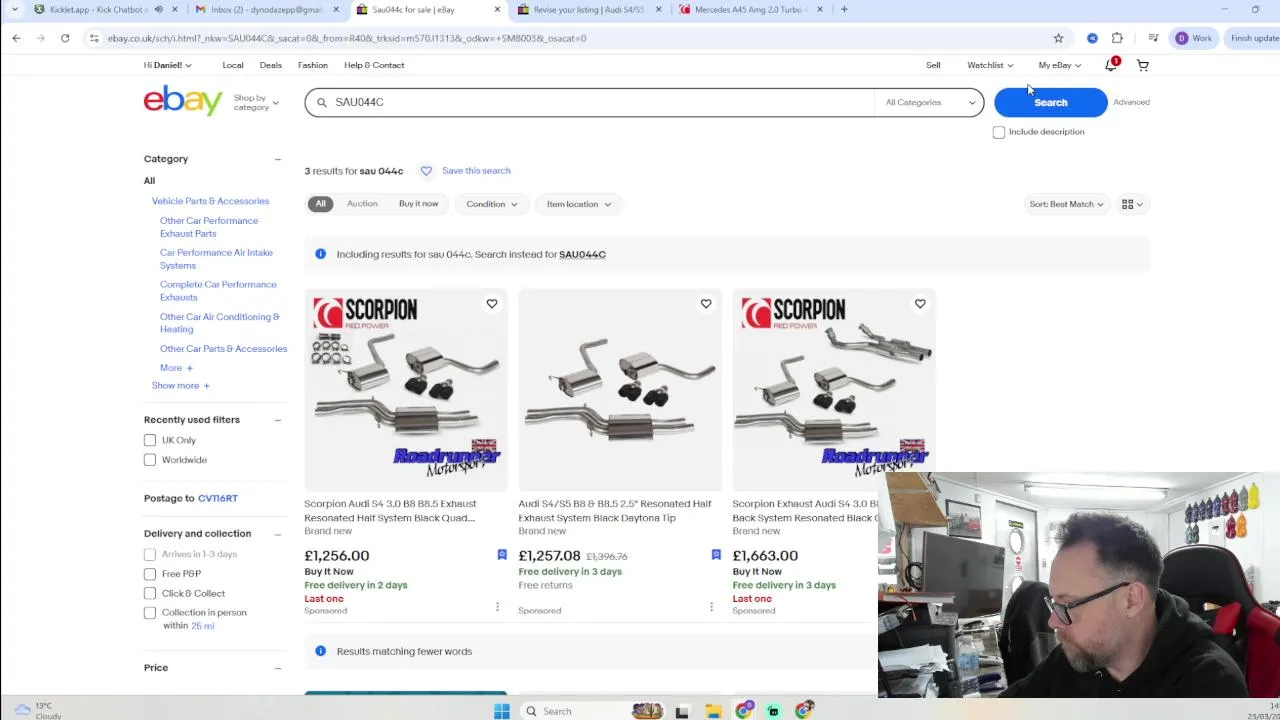The height and width of the screenshot is (720, 1280).
Task: Add Audi S4/S5 Daytona Tip listing to watchlist
Action: [x=706, y=304]
